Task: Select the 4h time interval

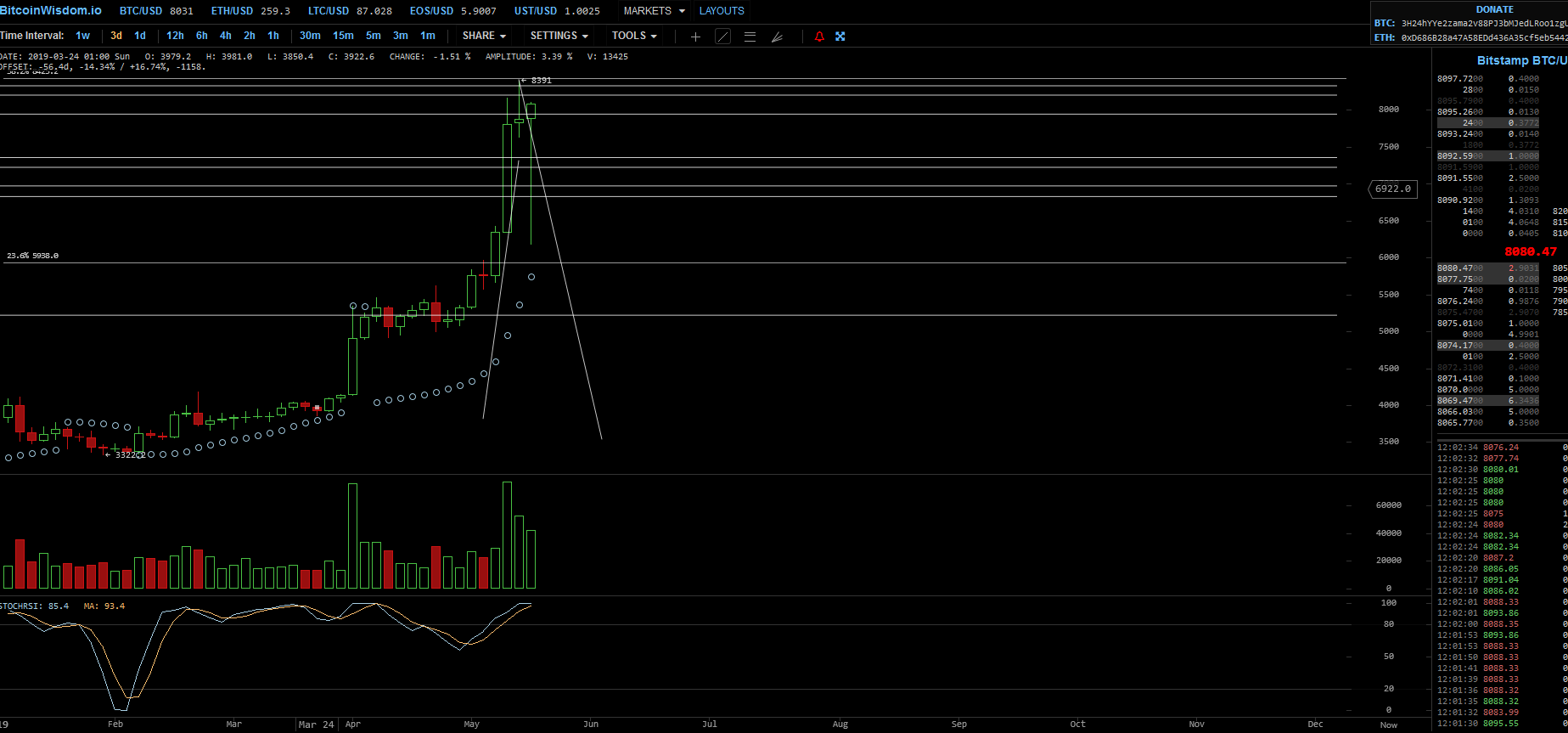Action: [226, 36]
